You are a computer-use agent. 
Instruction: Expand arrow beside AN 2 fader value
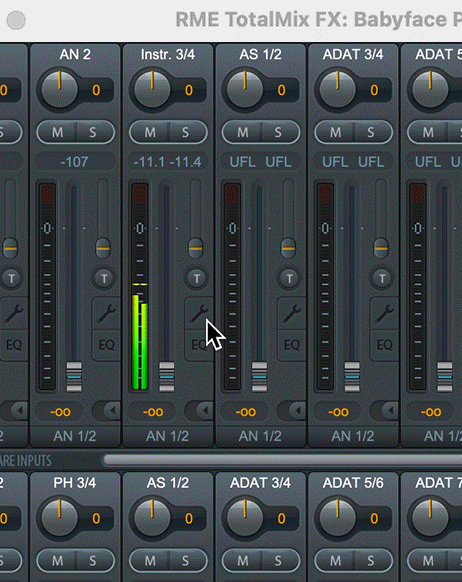(x=111, y=411)
